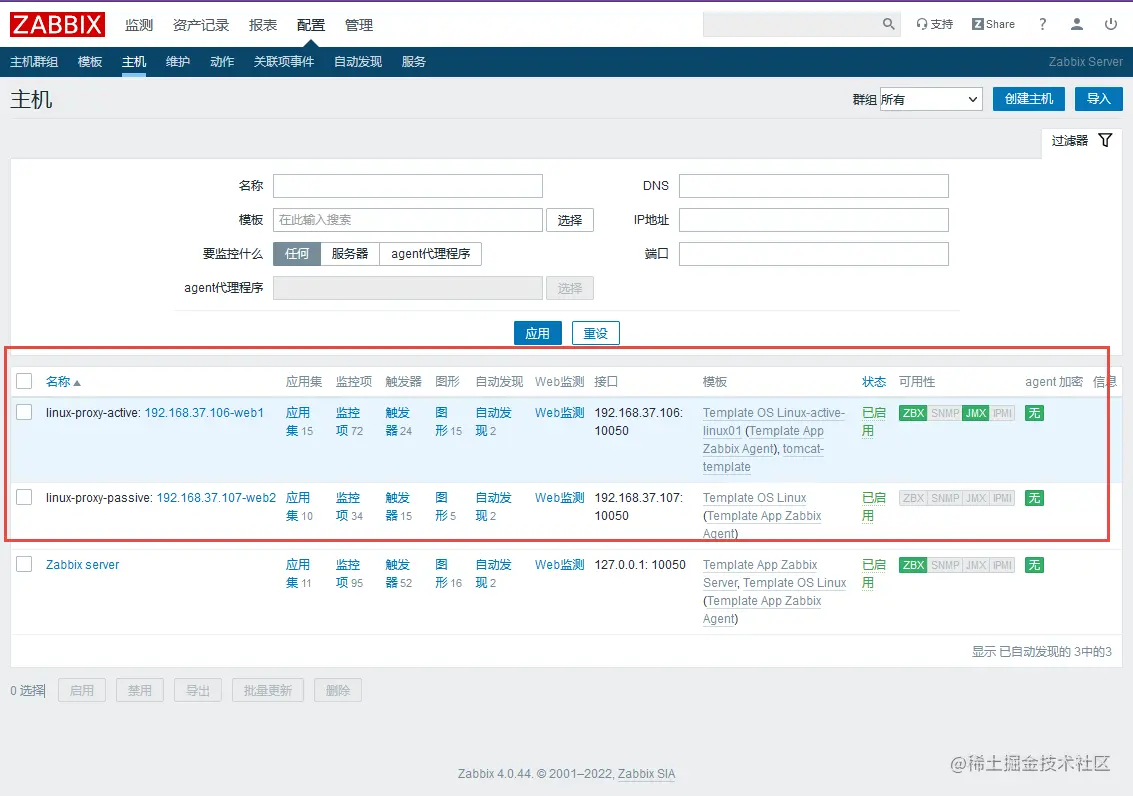Focus the IP地址 filter input
1133x796 pixels.
[814, 220]
